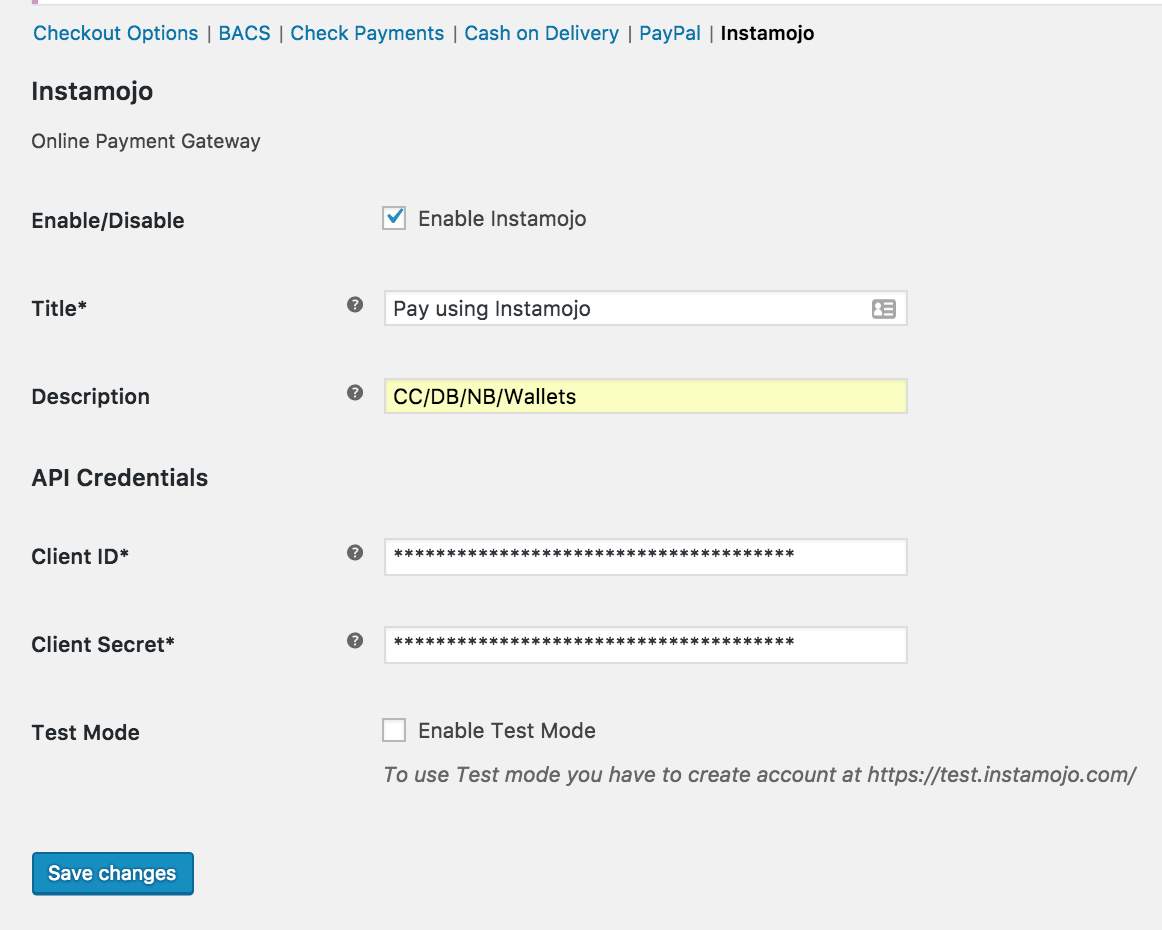
Task: Click the contact card icon in Title field
Action: point(883,309)
